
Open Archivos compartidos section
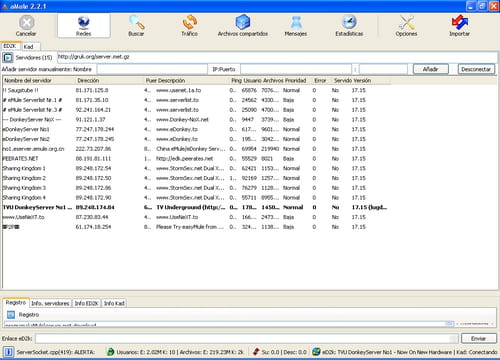point(243,26)
